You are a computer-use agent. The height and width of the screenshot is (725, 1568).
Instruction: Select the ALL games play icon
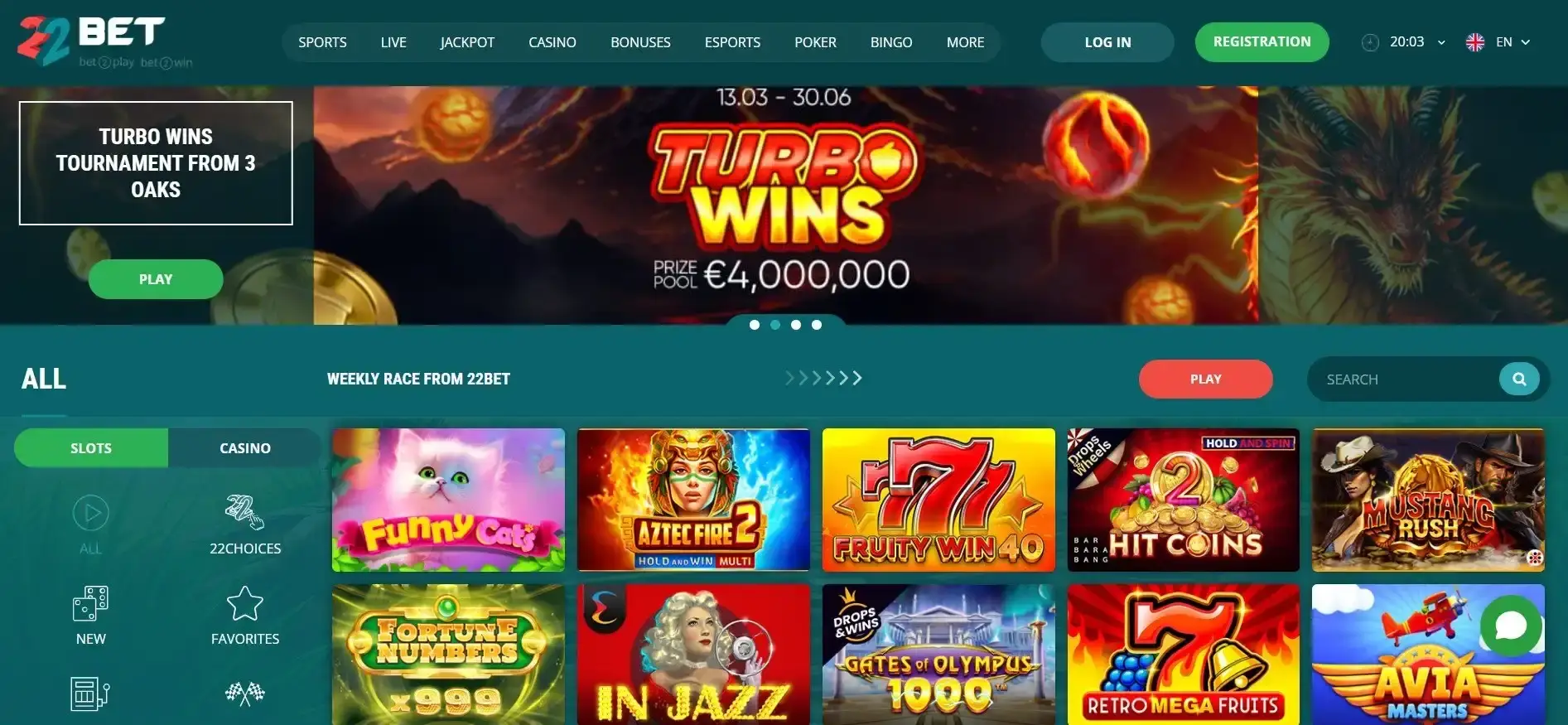point(91,513)
